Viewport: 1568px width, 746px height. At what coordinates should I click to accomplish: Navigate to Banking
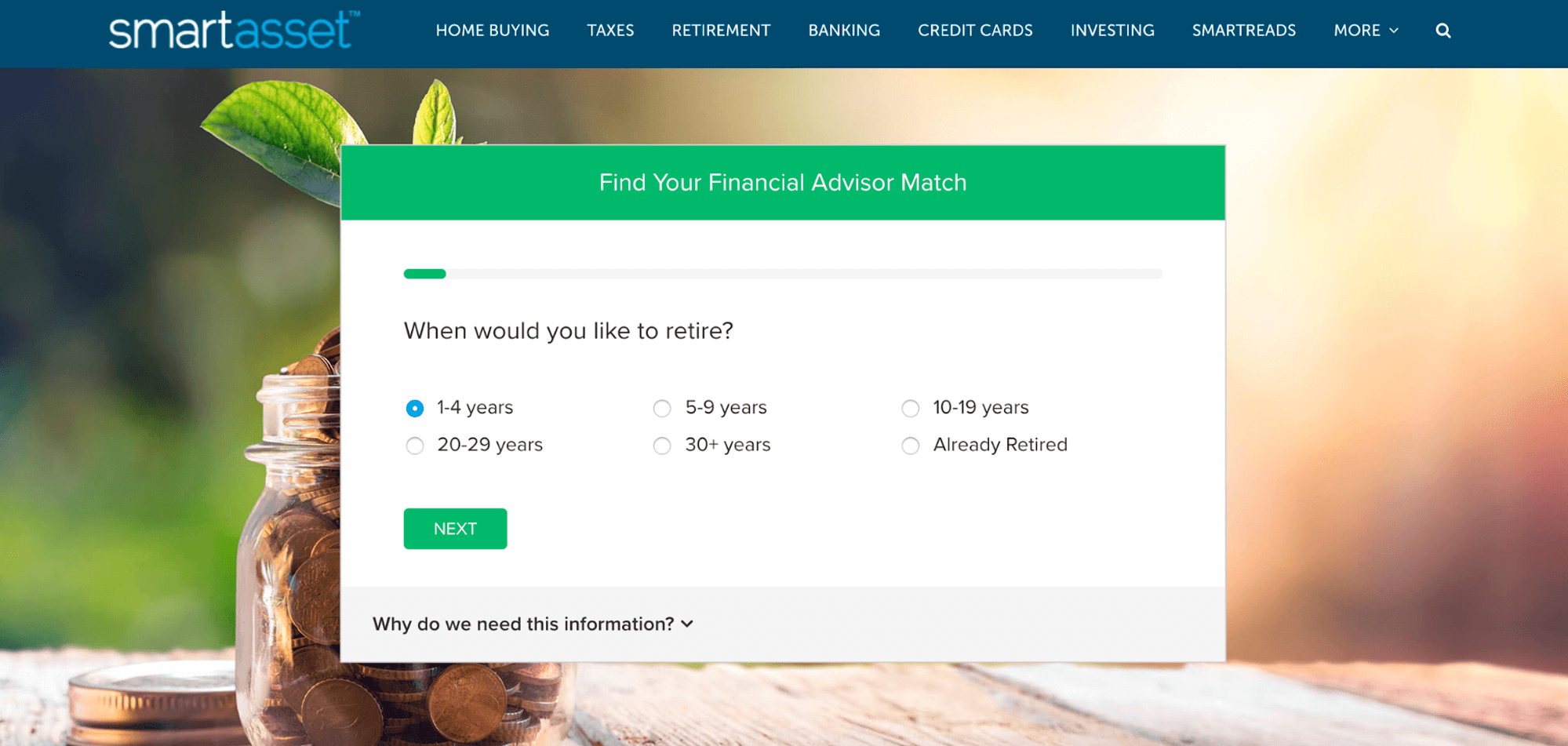(x=844, y=31)
